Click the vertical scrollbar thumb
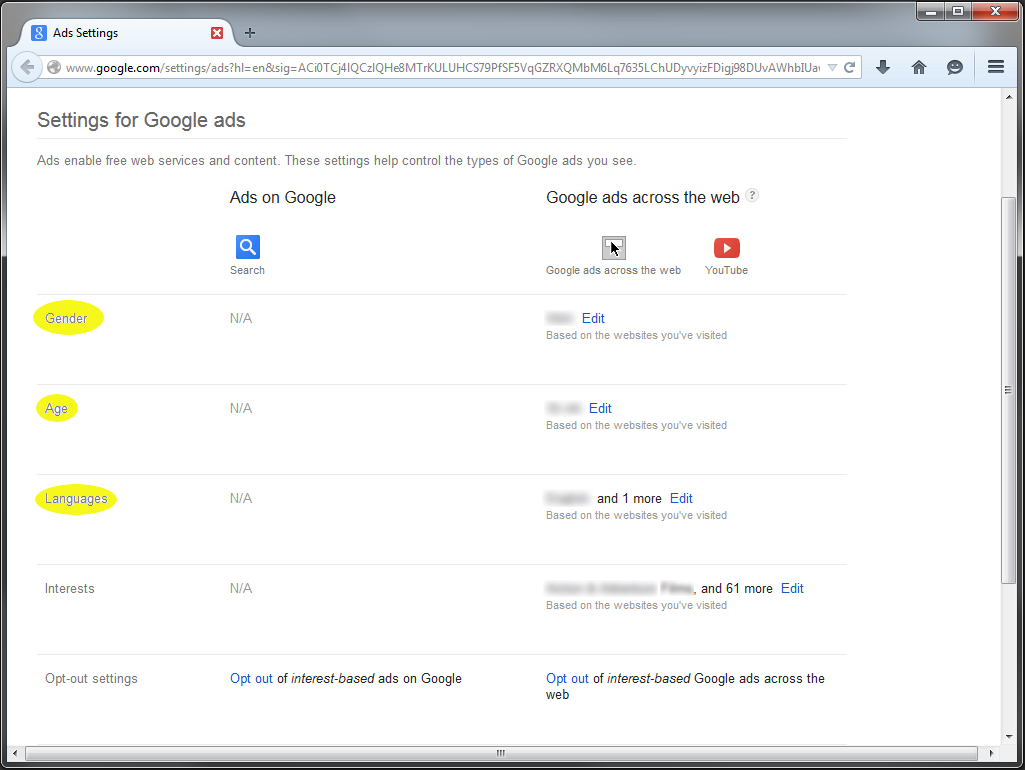This screenshot has width=1025, height=770. click(x=1009, y=390)
